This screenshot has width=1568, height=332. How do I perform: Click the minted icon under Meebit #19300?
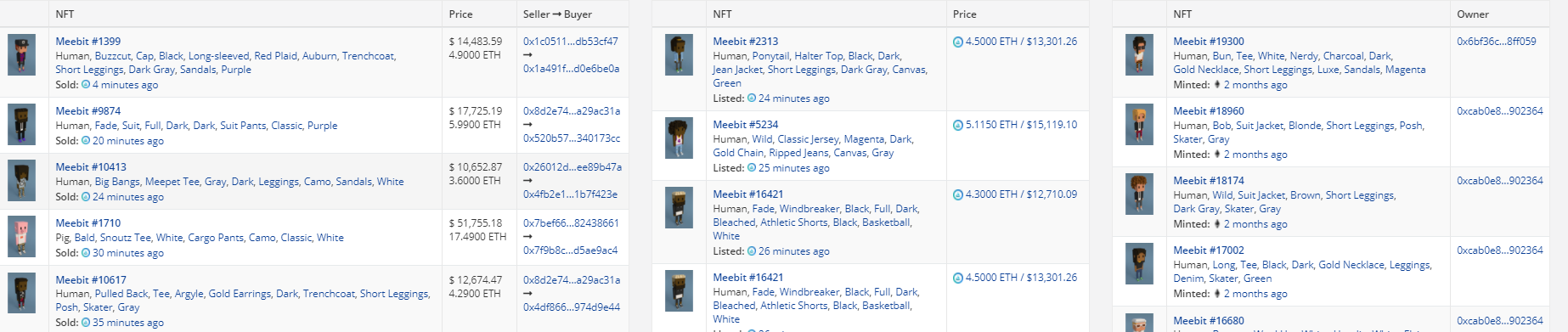1217,85
